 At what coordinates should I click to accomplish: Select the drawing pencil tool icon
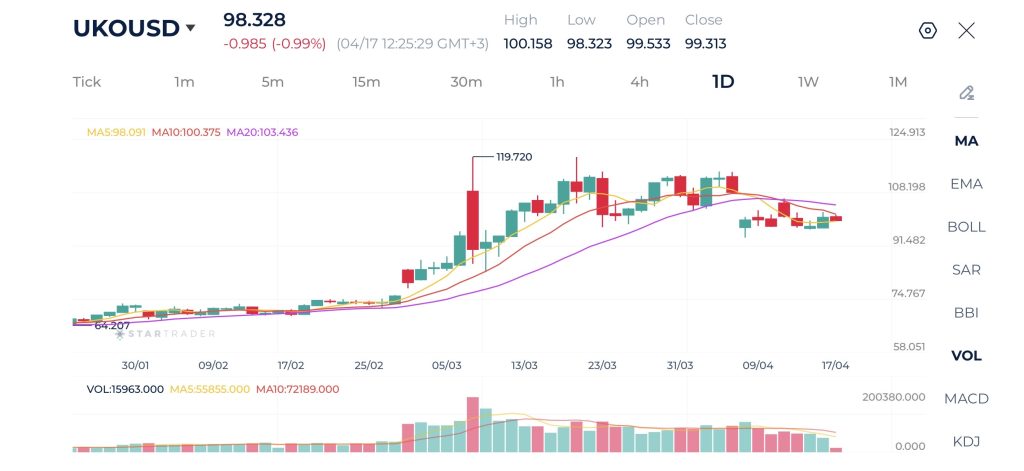click(966, 93)
